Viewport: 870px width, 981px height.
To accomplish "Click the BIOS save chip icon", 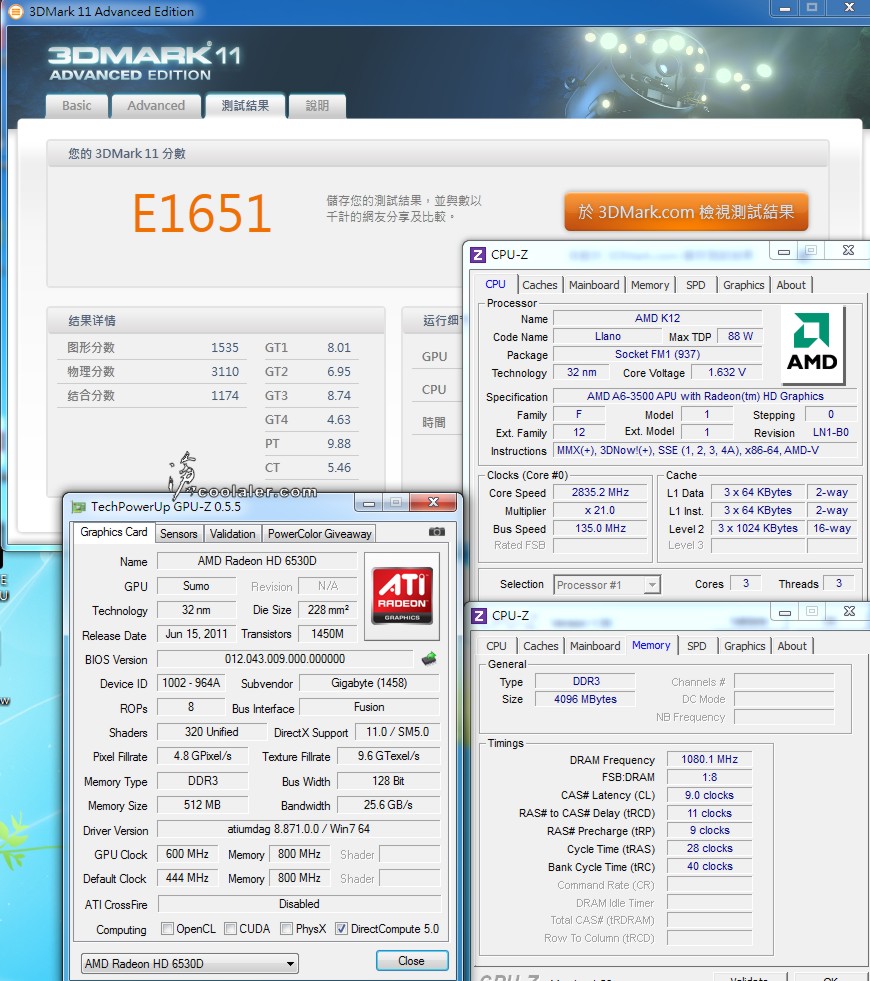I will (429, 658).
